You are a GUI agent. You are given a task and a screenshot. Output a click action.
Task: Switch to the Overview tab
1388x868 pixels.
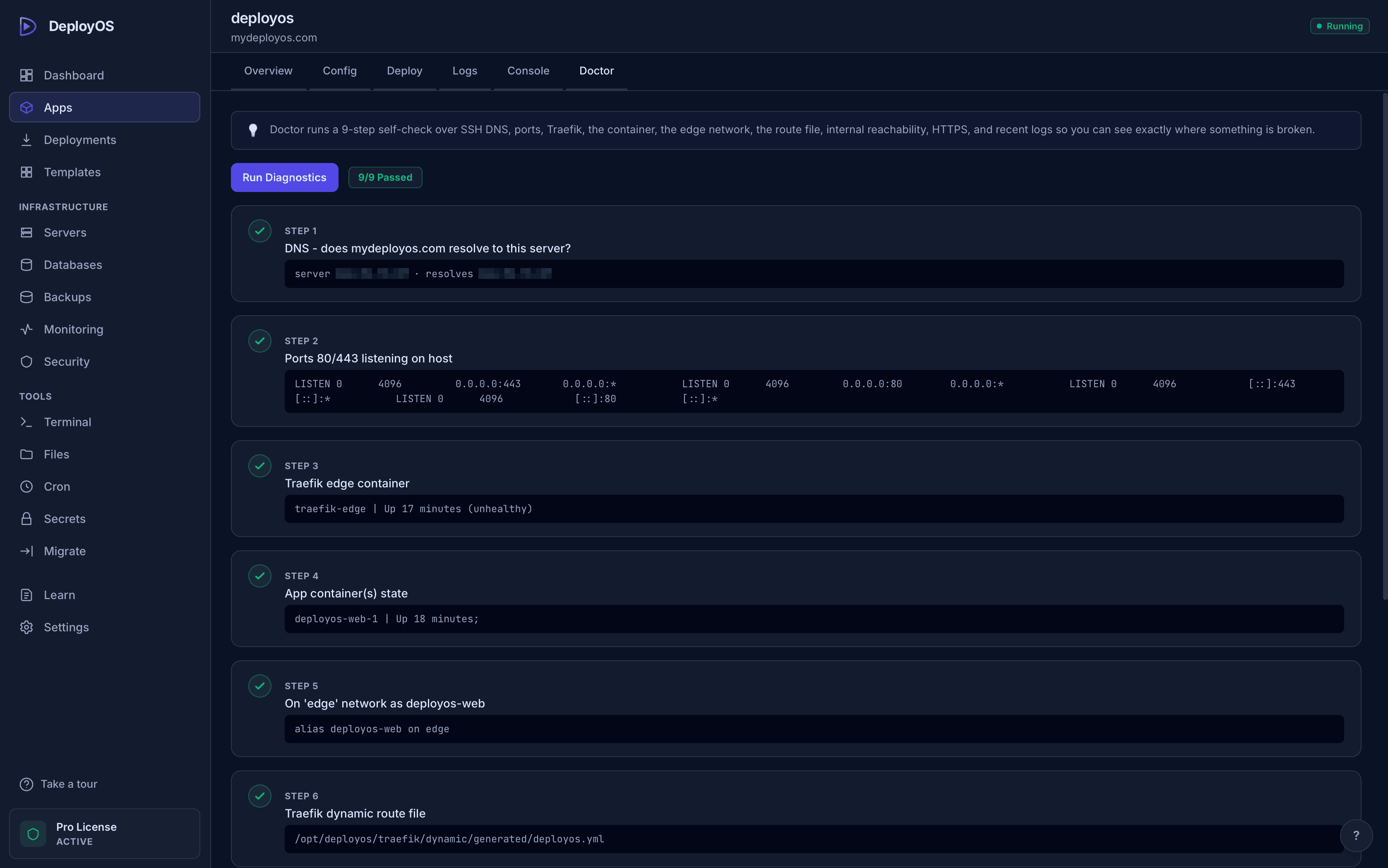(x=268, y=71)
